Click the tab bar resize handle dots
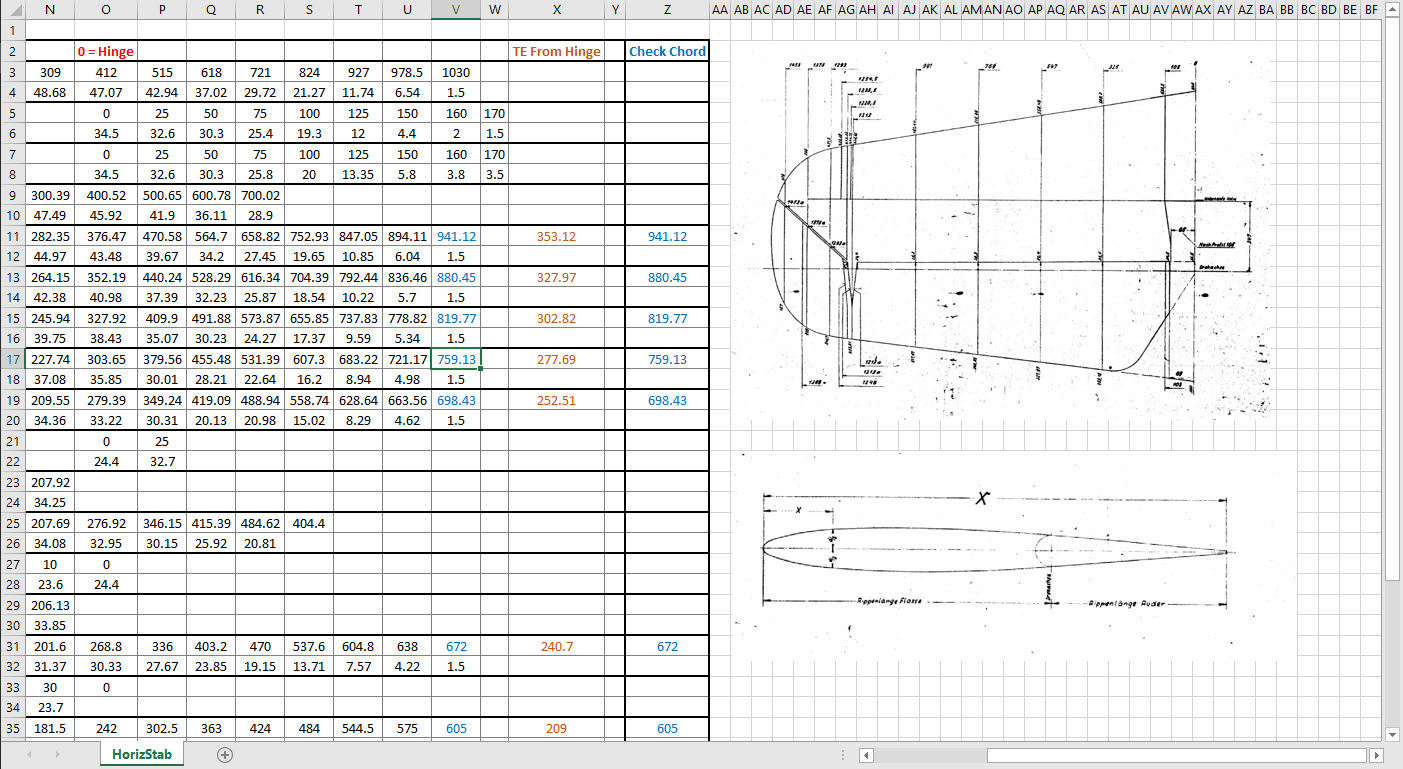 (841, 755)
